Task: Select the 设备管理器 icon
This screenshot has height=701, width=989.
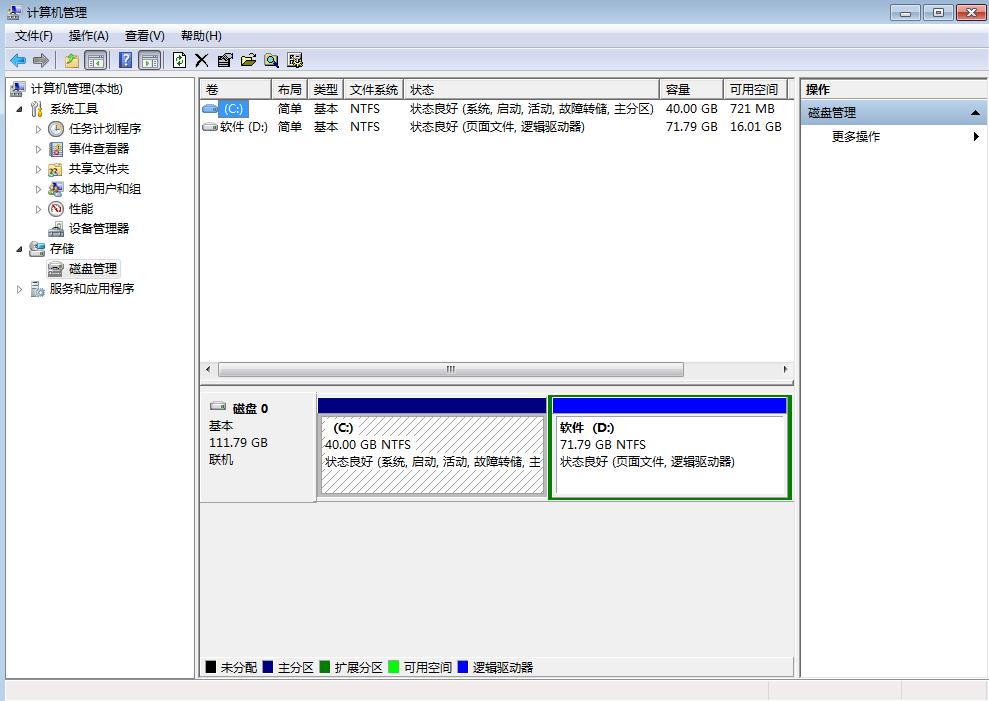Action: tap(56, 229)
